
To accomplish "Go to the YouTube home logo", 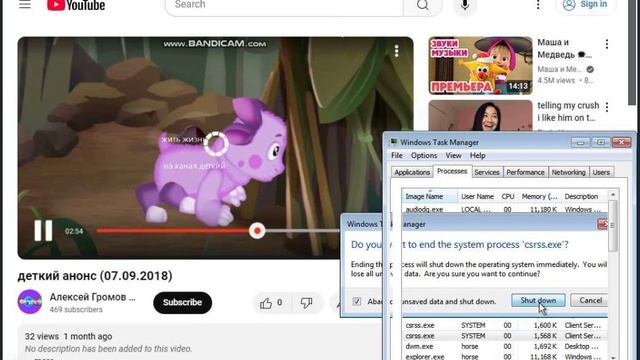I will coord(76,5).
